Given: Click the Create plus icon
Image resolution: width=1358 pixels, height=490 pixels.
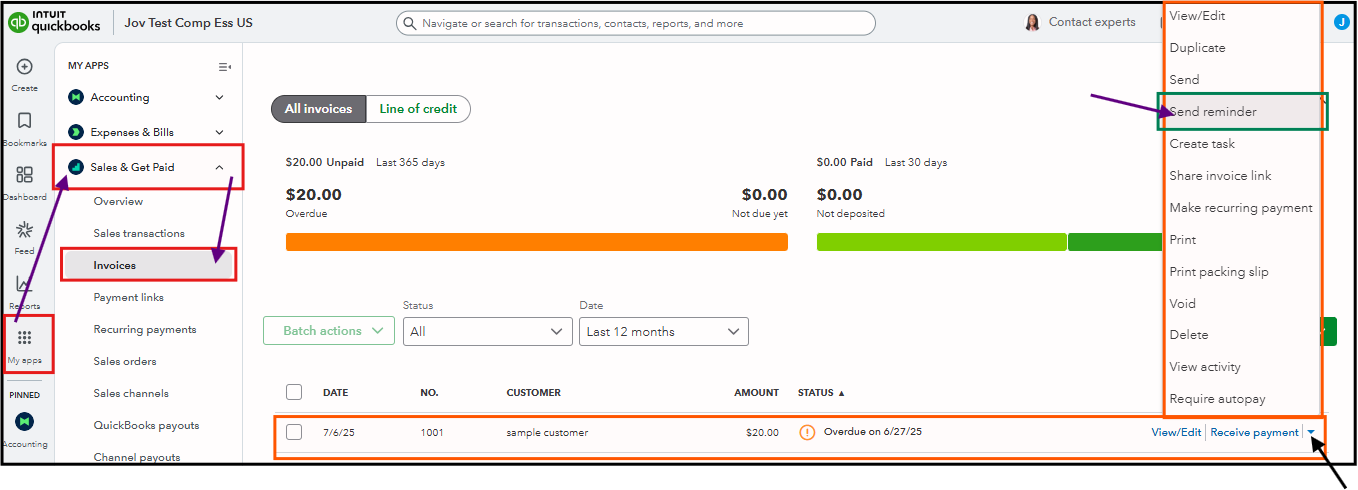Looking at the screenshot, I should click(x=25, y=67).
